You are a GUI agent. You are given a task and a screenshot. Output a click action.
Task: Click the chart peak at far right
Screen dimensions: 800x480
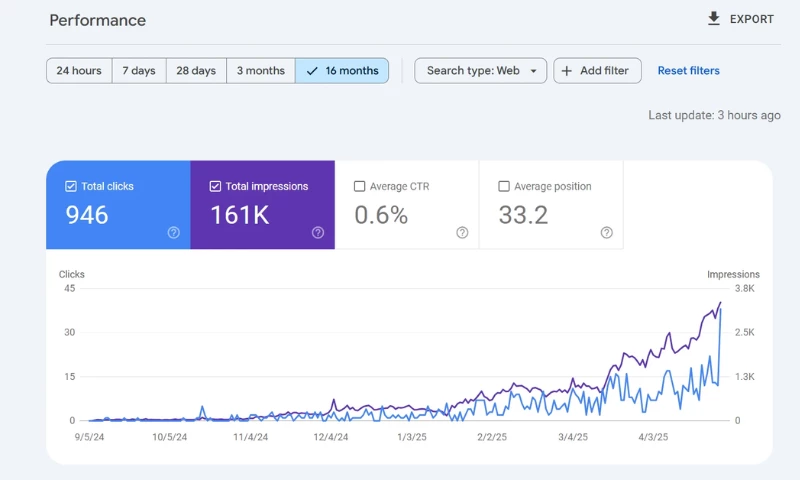pos(720,303)
